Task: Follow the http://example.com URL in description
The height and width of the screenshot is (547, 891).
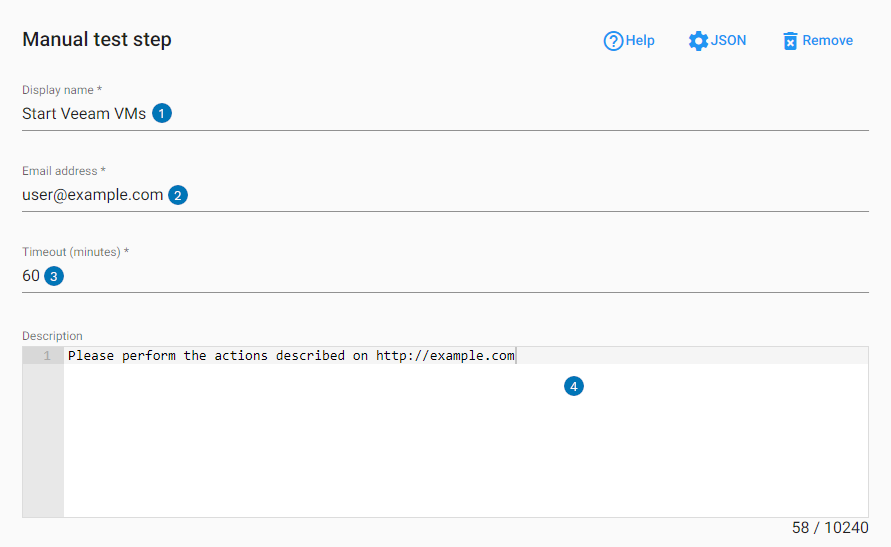Action: 445,356
